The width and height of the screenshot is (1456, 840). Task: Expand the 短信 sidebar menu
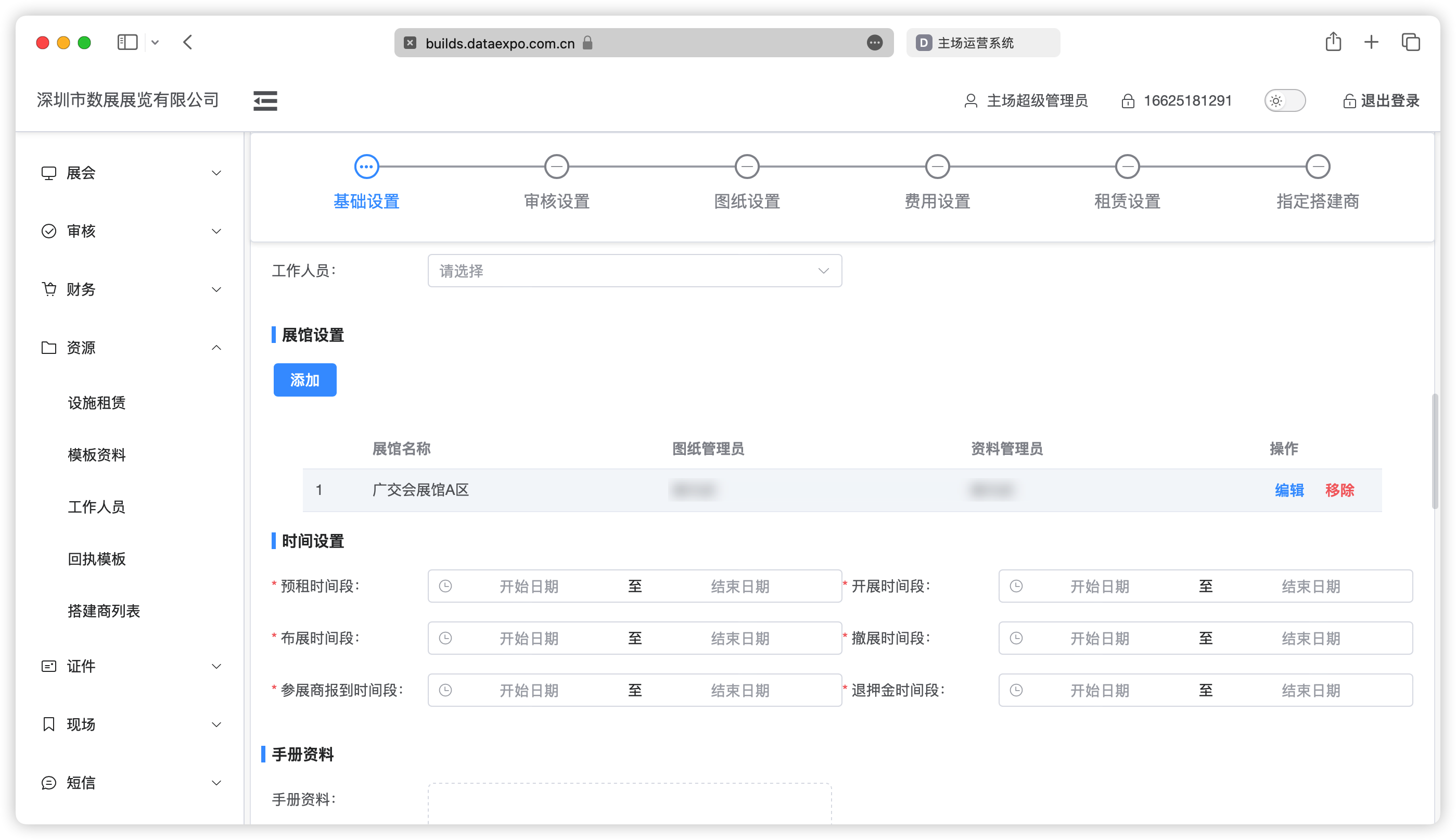pyautogui.click(x=132, y=782)
